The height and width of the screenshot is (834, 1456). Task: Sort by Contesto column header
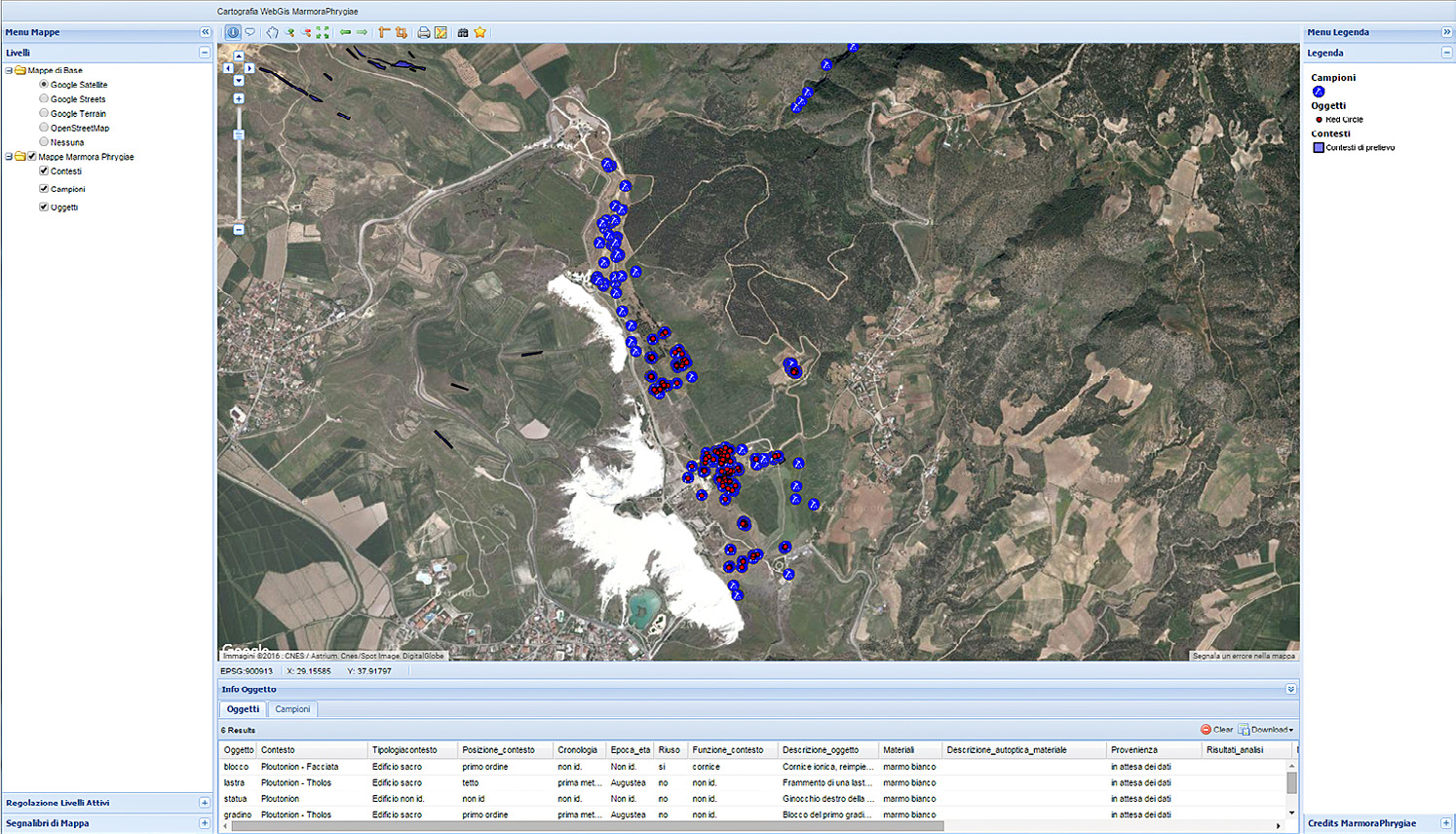(312, 750)
